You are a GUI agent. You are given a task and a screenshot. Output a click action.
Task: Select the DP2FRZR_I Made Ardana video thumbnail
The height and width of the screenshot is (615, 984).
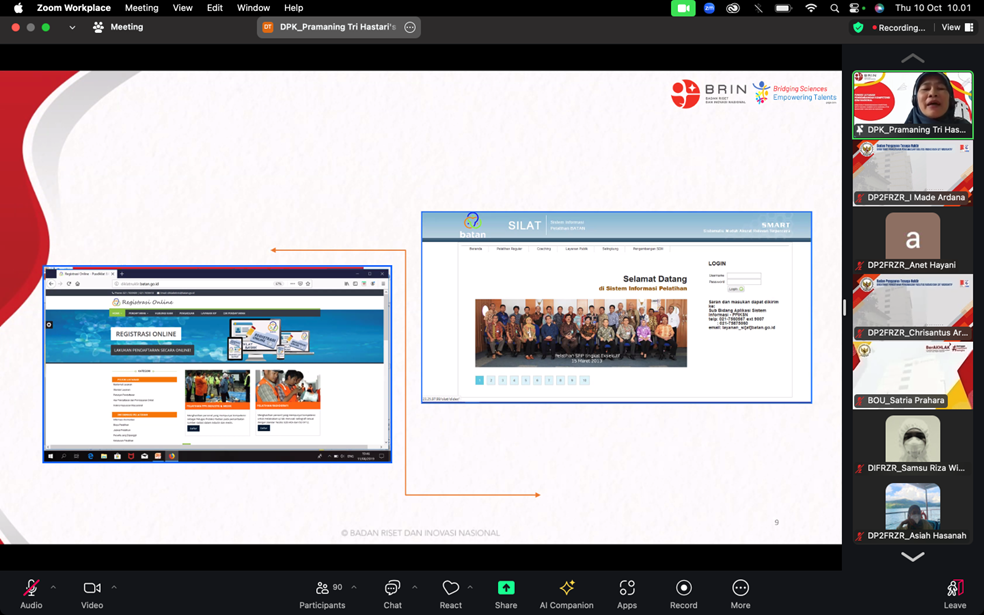pos(912,172)
